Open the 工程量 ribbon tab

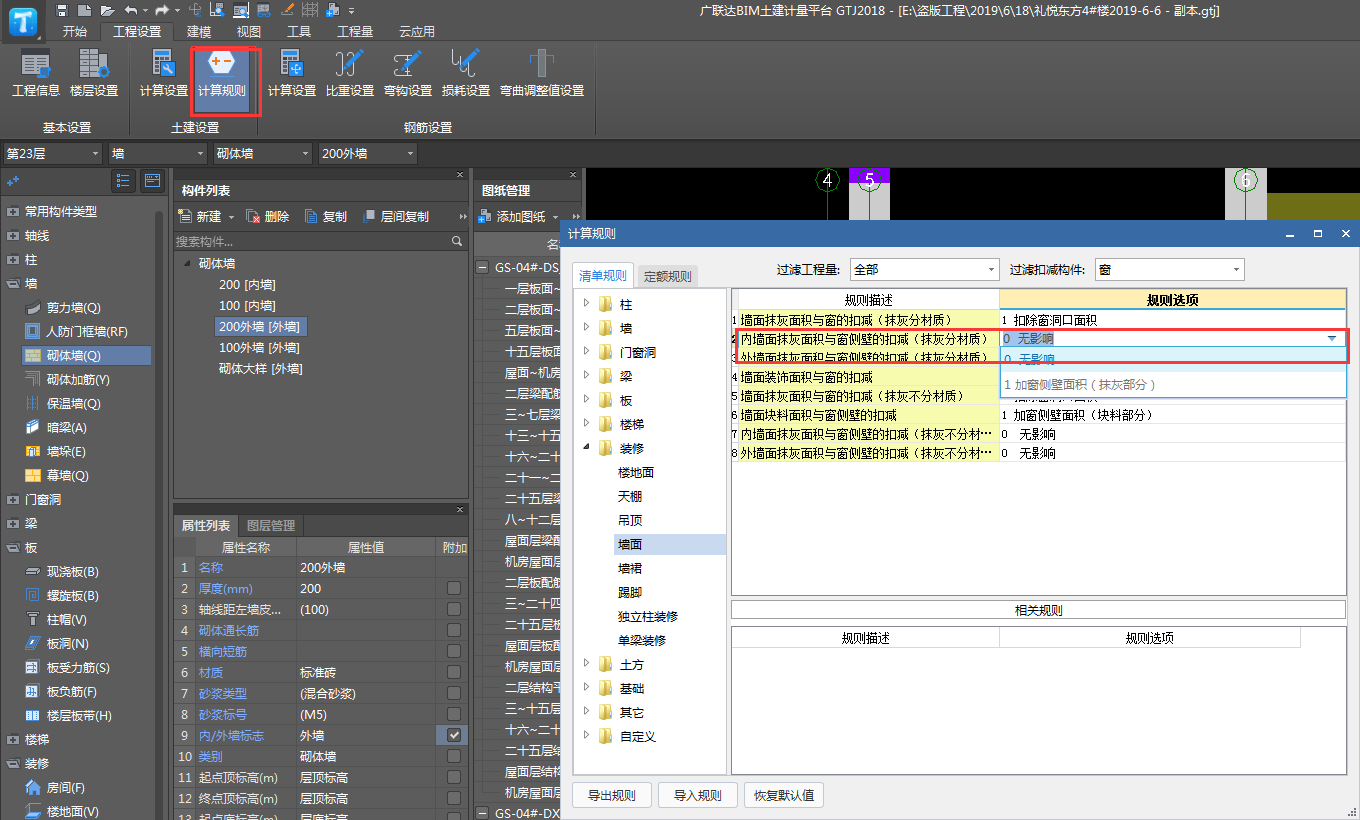click(x=355, y=31)
